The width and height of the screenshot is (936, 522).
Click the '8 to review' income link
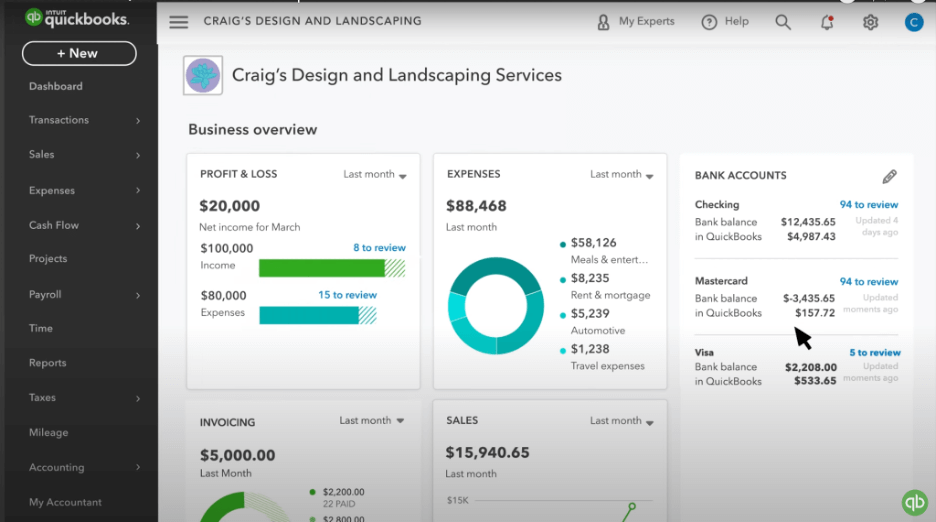(x=379, y=247)
